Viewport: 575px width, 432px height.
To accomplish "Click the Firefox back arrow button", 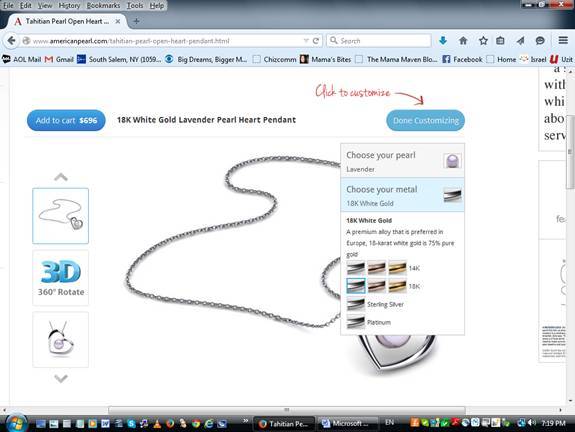I will pyautogui.click(x=11, y=40).
